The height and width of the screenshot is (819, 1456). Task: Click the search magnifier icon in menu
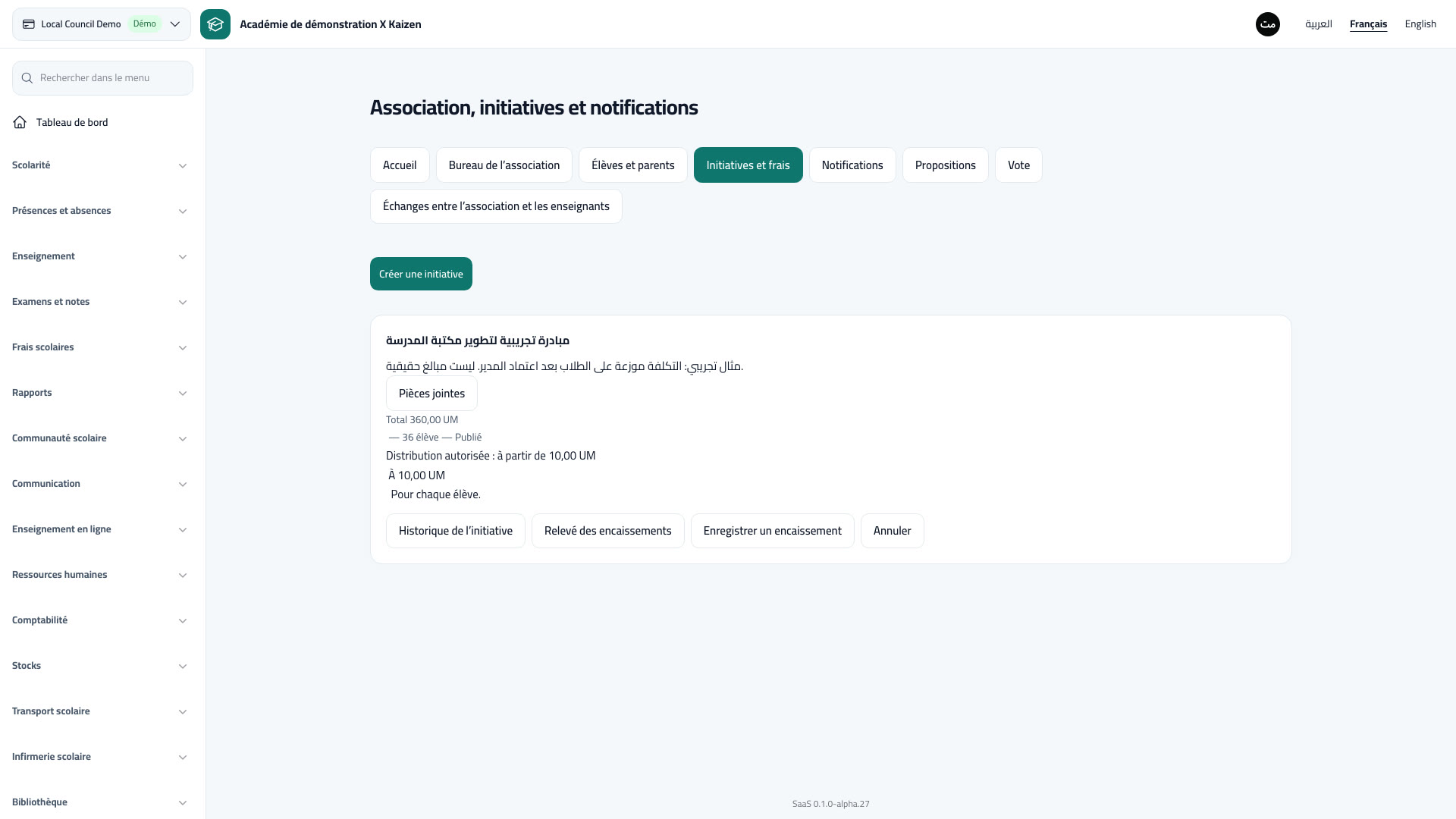[27, 78]
